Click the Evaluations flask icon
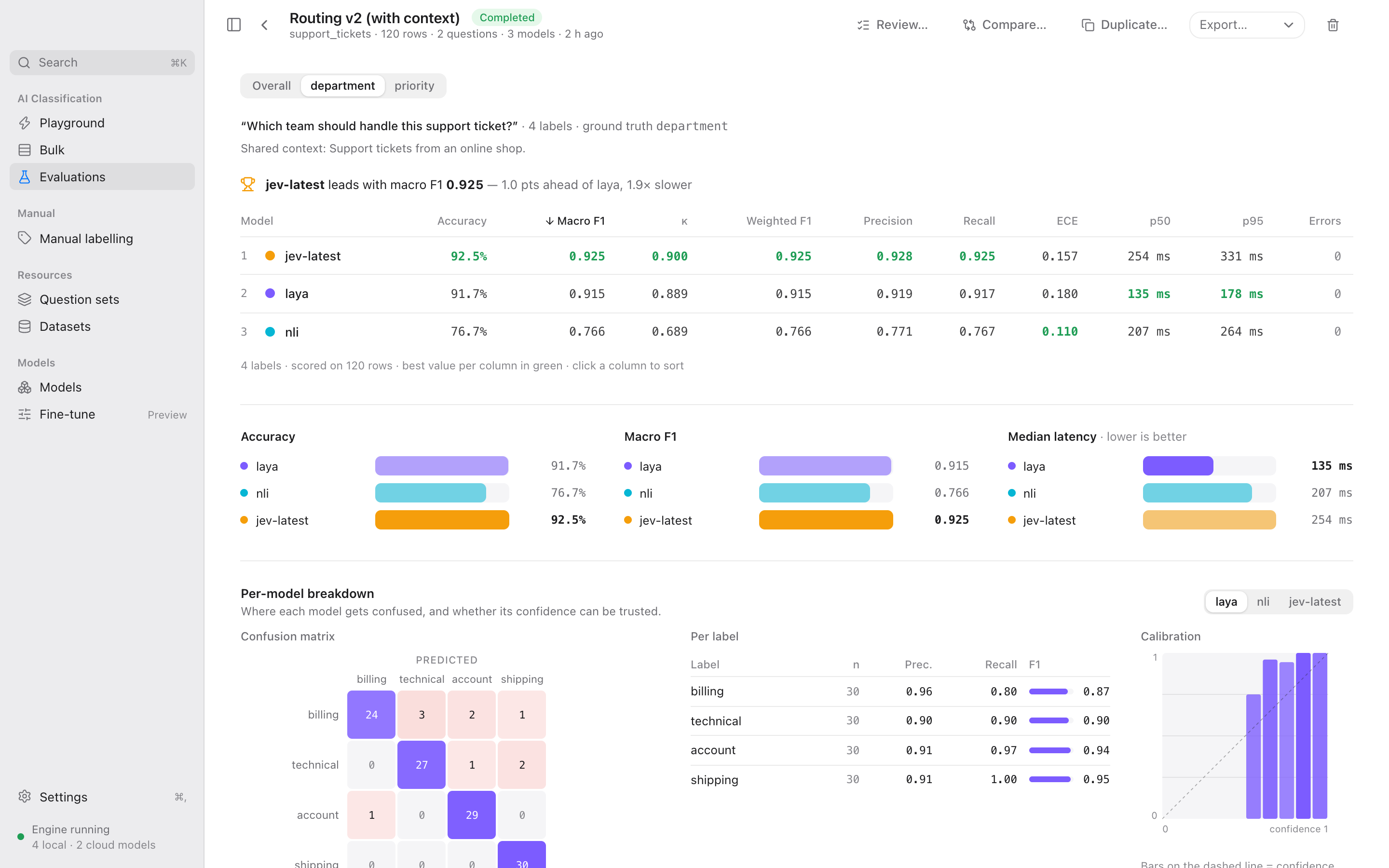The height and width of the screenshot is (868, 1389). pyautogui.click(x=24, y=177)
